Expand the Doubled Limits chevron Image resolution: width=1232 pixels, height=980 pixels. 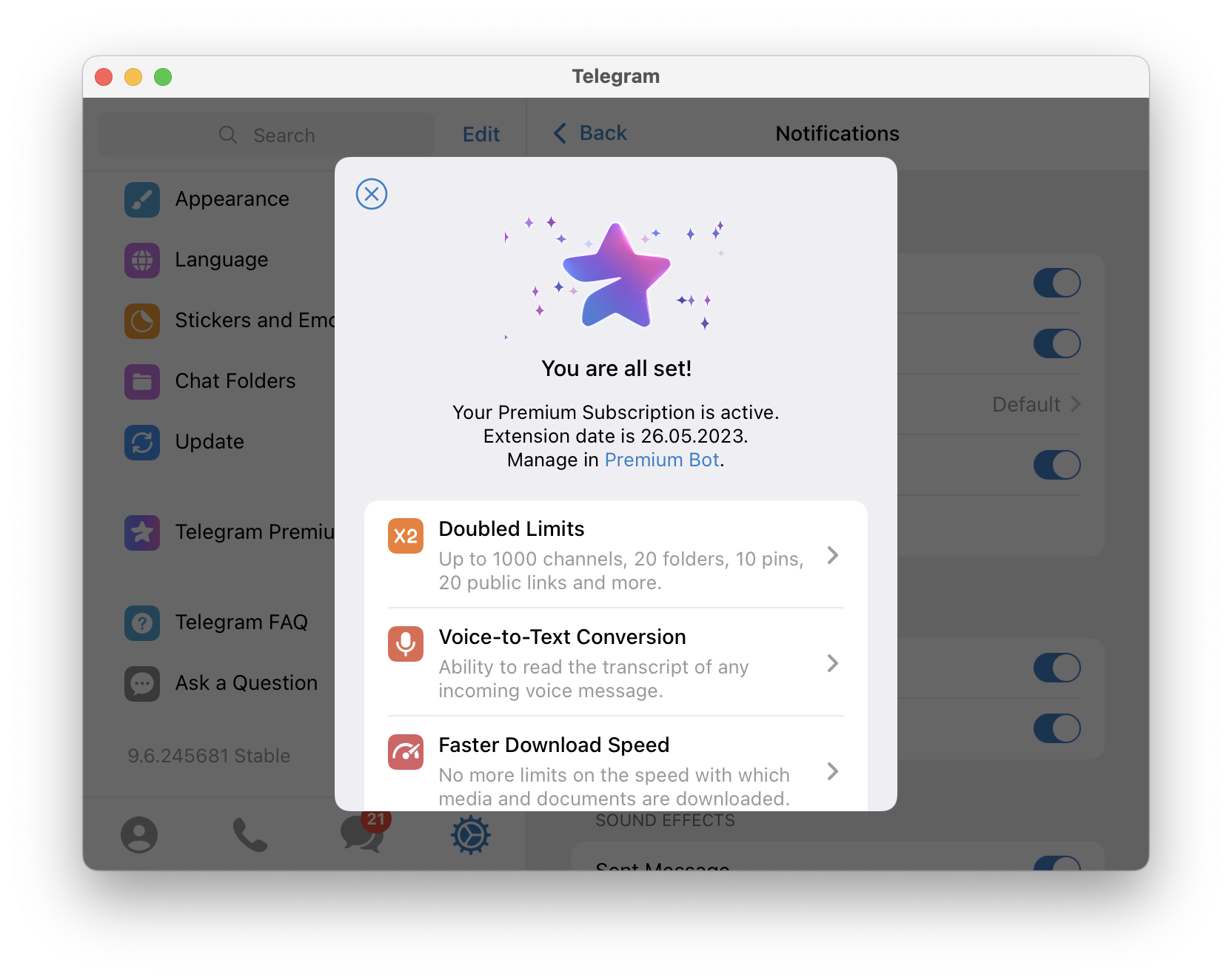tap(833, 555)
